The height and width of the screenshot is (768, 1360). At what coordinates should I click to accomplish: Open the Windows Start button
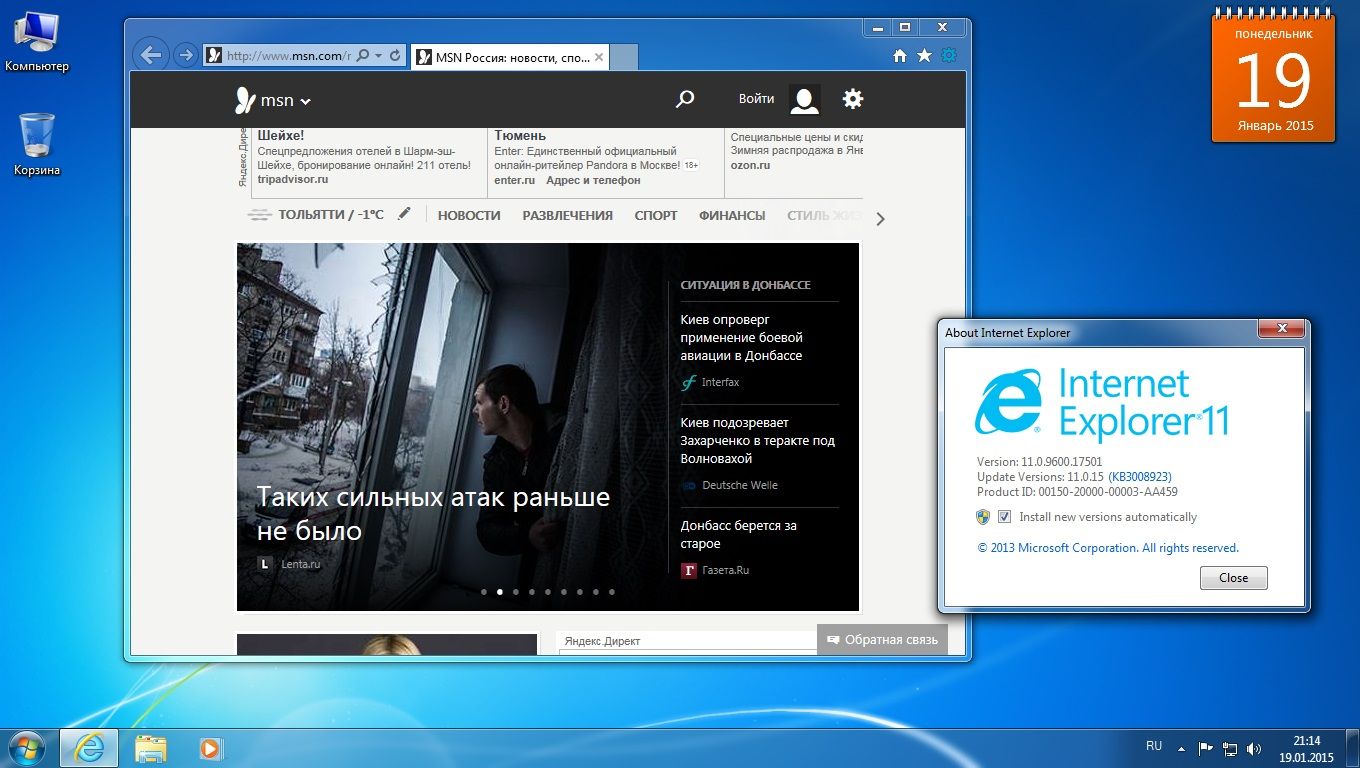(25, 747)
